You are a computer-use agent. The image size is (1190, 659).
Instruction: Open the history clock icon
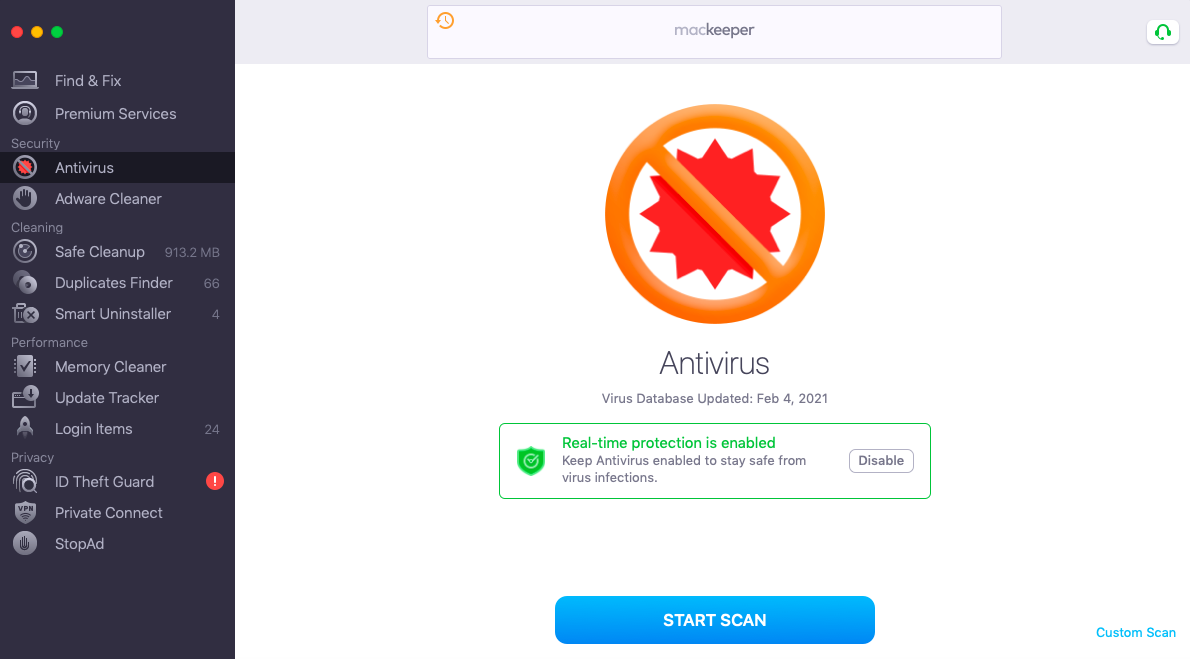tap(445, 21)
